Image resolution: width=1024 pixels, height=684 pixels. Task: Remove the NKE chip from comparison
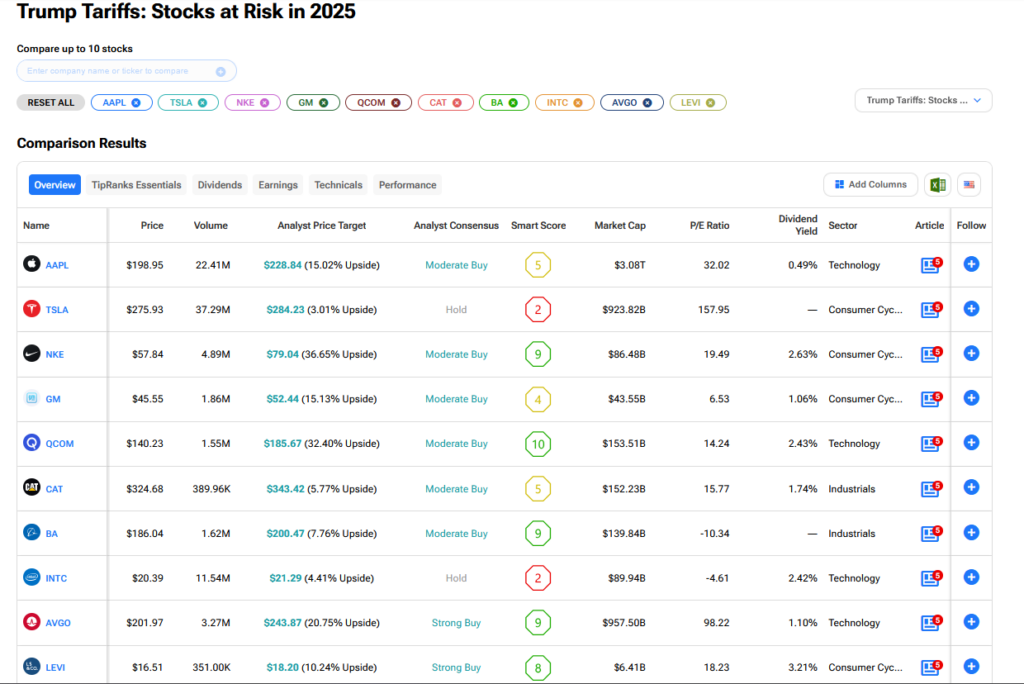[x=264, y=103]
